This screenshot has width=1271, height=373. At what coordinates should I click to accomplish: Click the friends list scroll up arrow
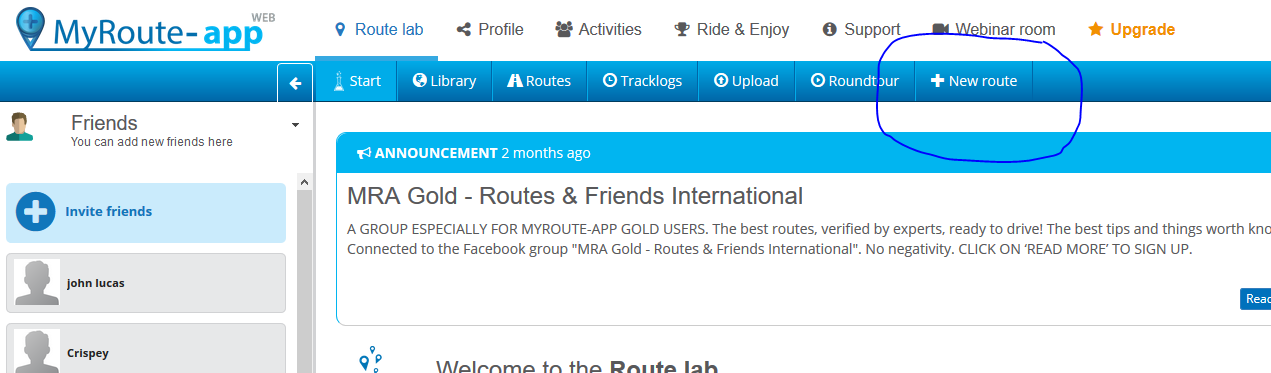(x=305, y=182)
